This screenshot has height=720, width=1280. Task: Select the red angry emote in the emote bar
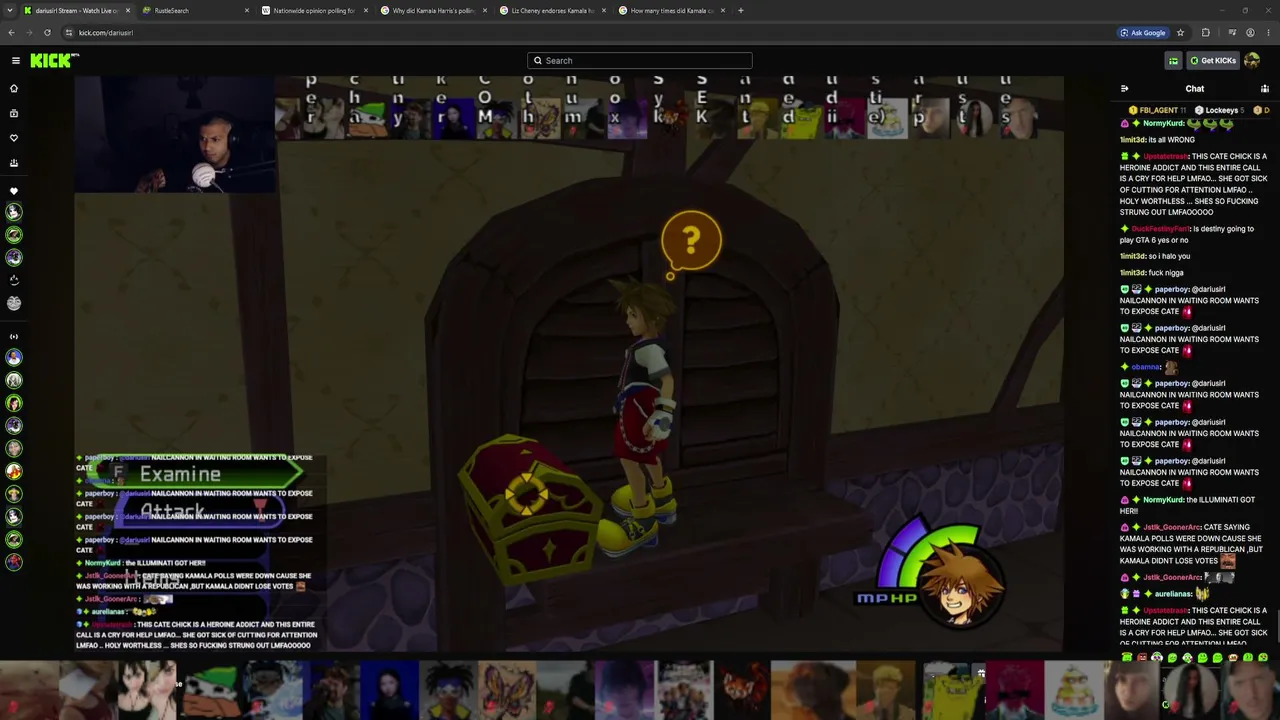pyautogui.click(x=1142, y=658)
